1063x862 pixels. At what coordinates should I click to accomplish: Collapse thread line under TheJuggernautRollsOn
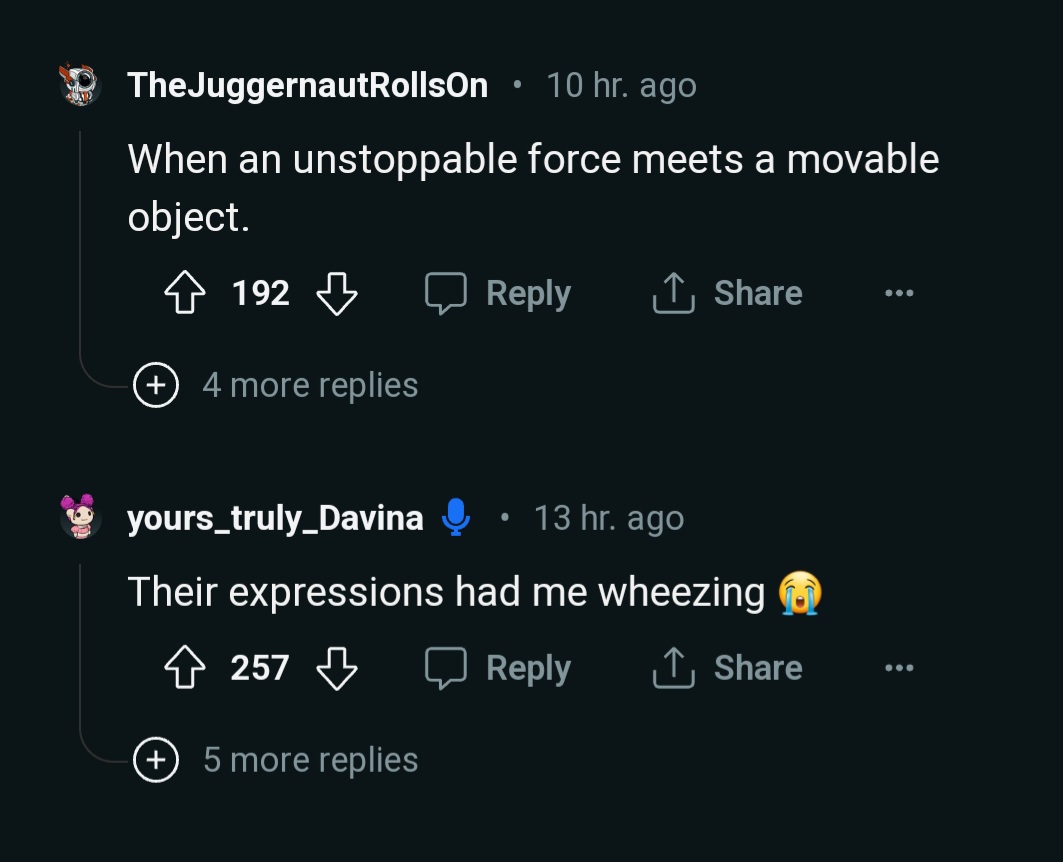point(81,250)
